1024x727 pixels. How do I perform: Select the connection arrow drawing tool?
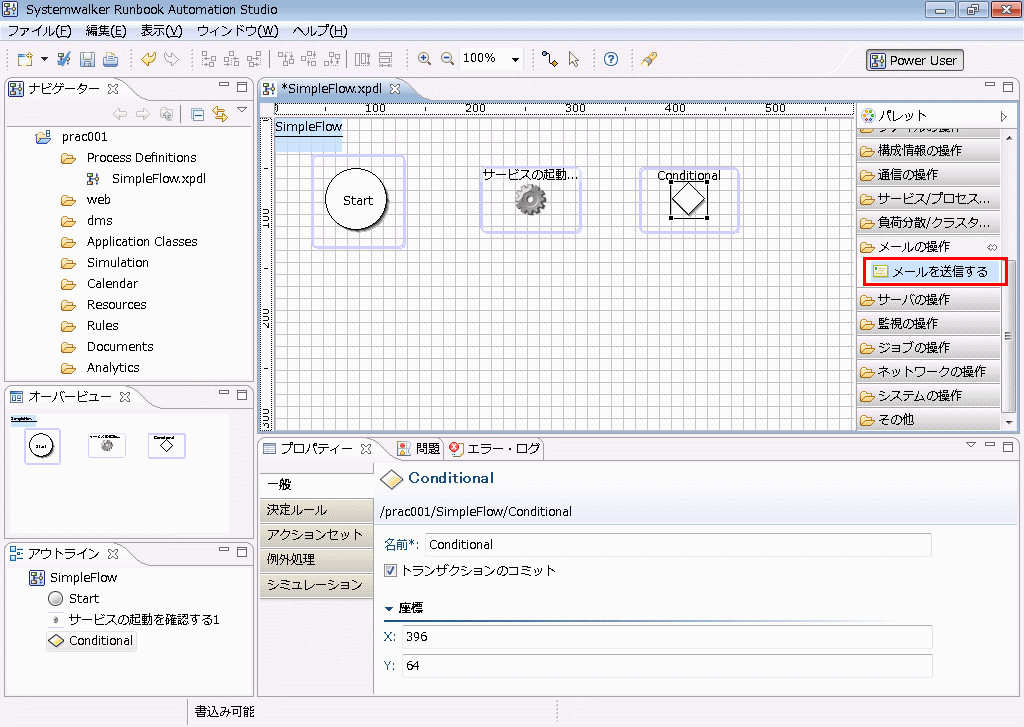[550, 59]
